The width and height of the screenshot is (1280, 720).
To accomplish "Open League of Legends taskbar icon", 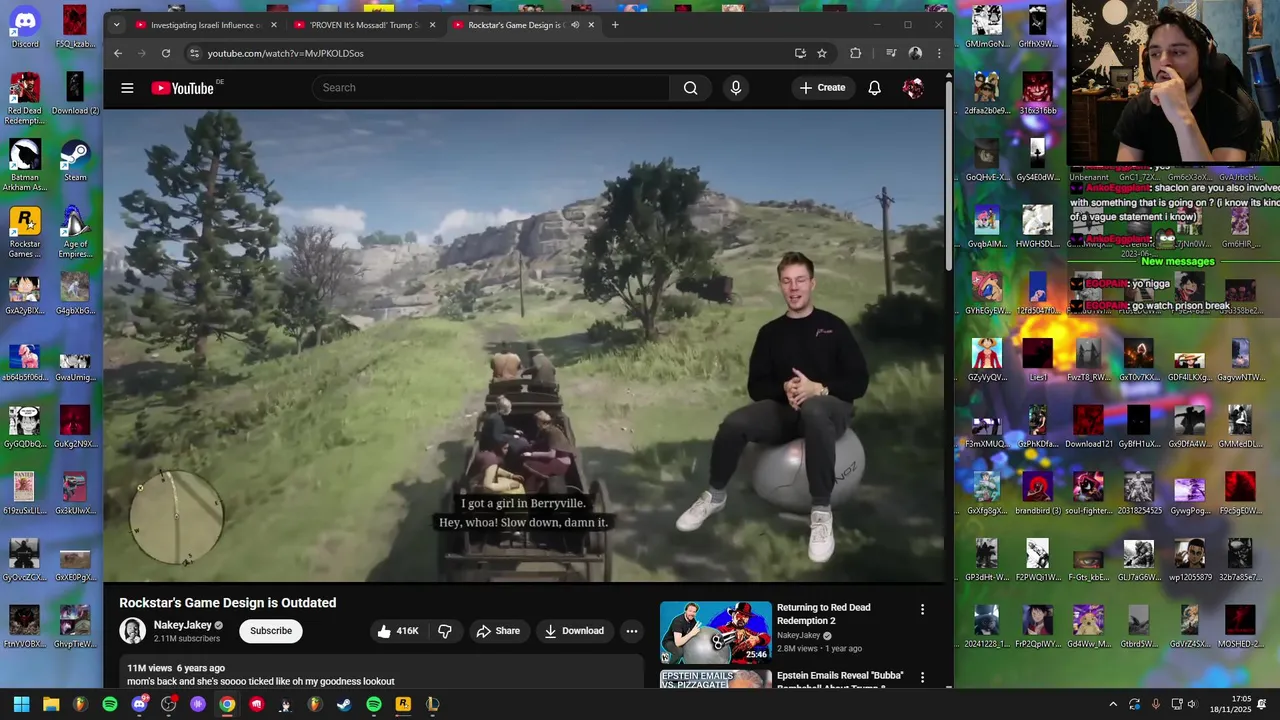I will pos(432,704).
